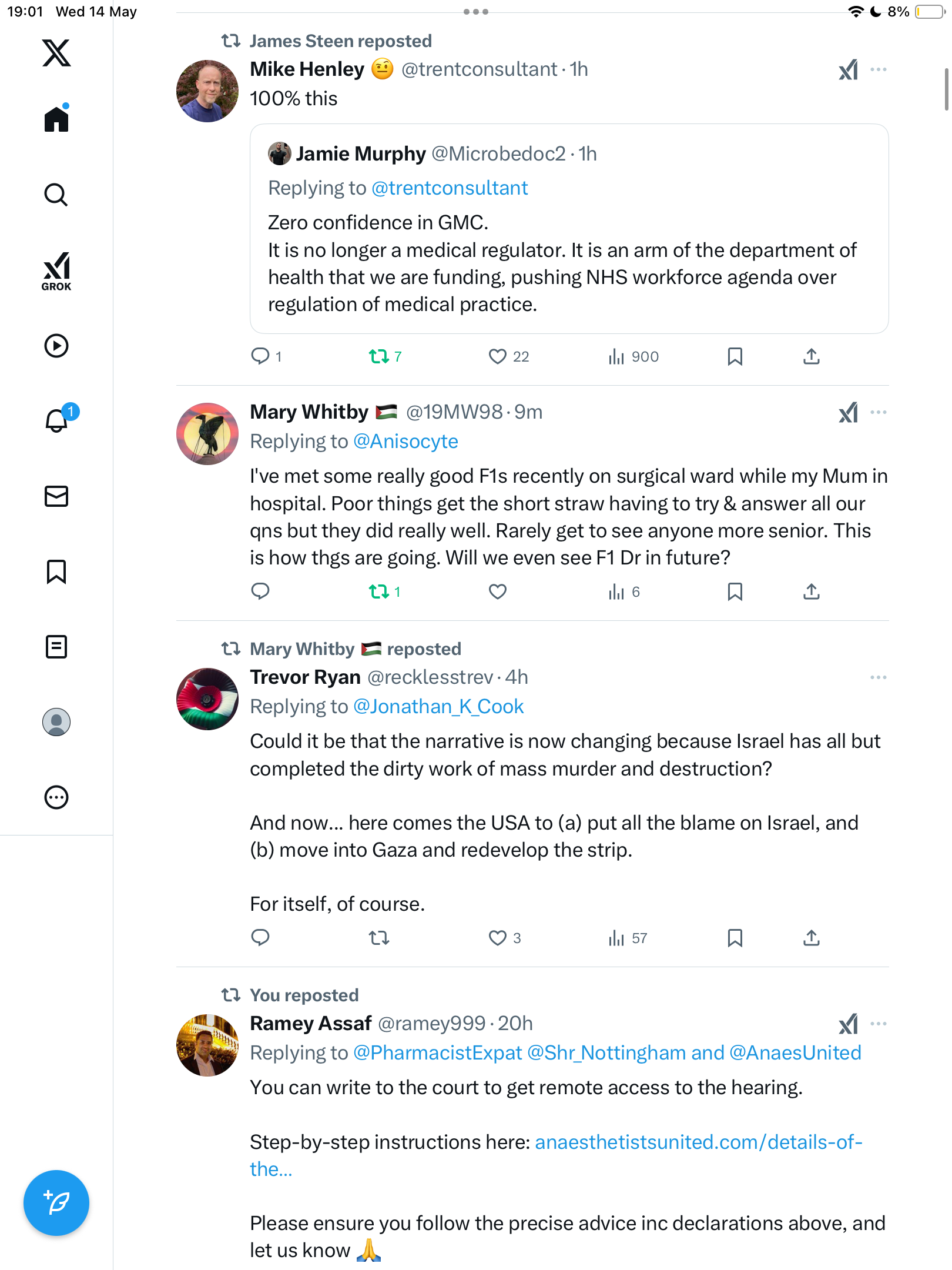This screenshot has height=1270, width=952.
Task: Open Mary Whitby's profile picture
Action: [207, 434]
